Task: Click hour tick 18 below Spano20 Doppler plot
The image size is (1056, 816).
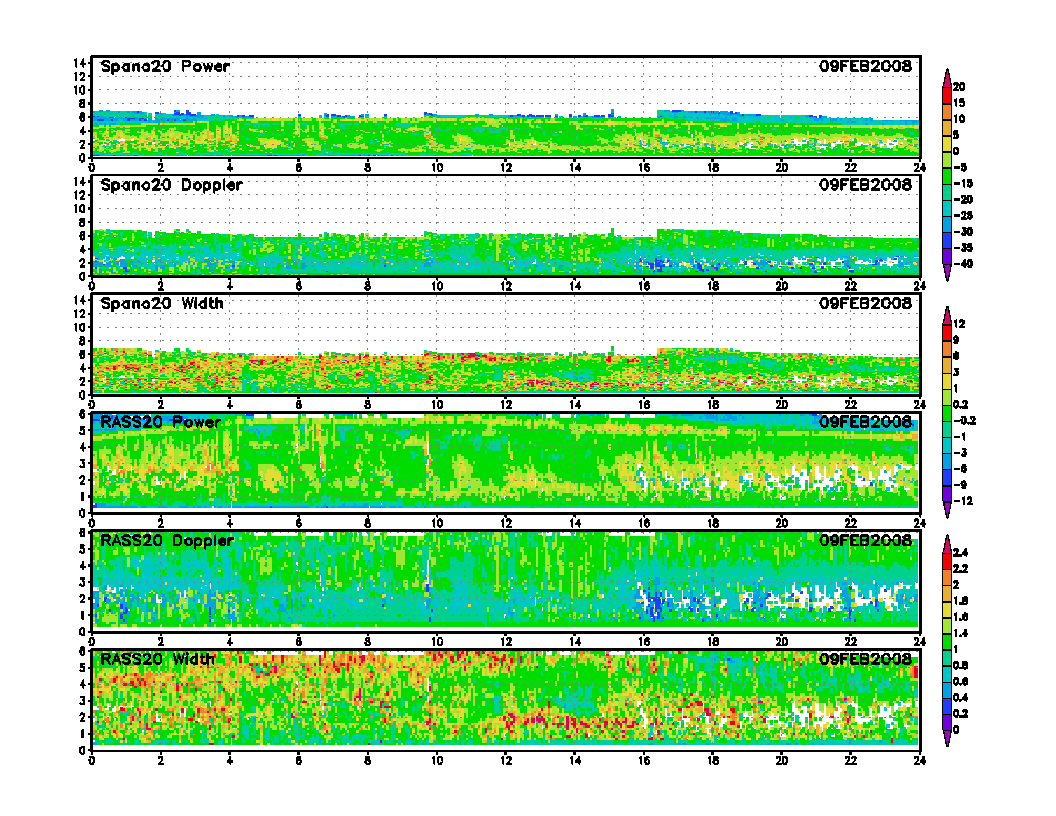Action: pos(713,286)
